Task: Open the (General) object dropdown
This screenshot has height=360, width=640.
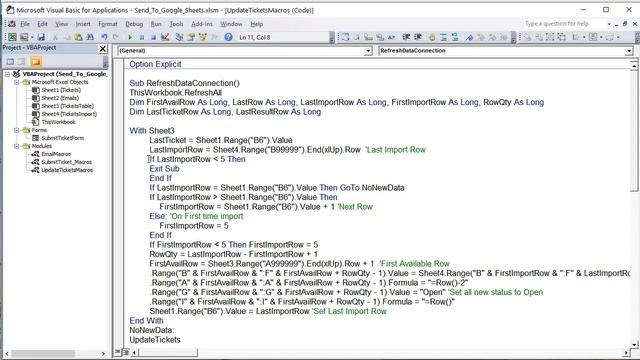Action: (368, 51)
